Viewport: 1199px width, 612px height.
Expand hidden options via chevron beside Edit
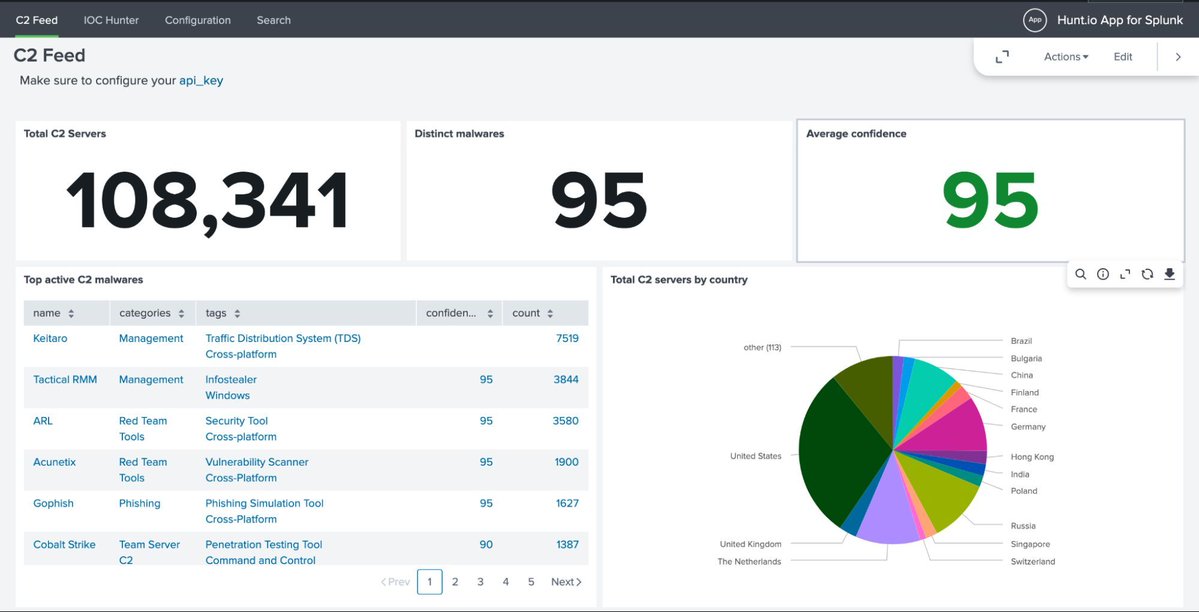click(x=1178, y=56)
